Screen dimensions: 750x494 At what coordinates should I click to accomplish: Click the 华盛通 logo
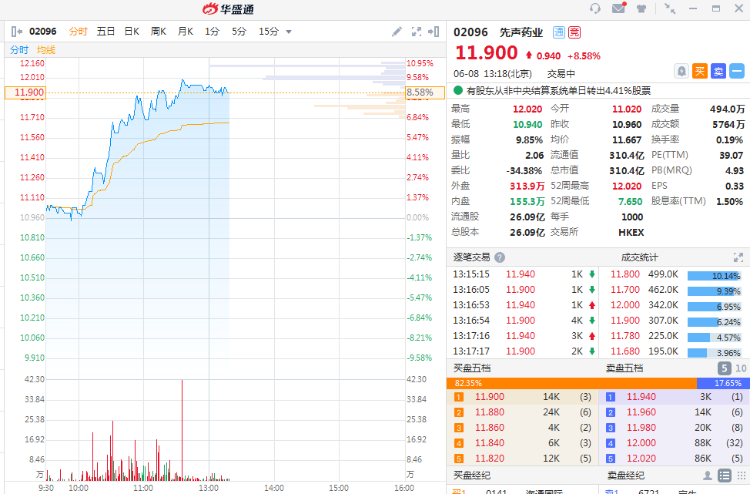(x=228, y=9)
